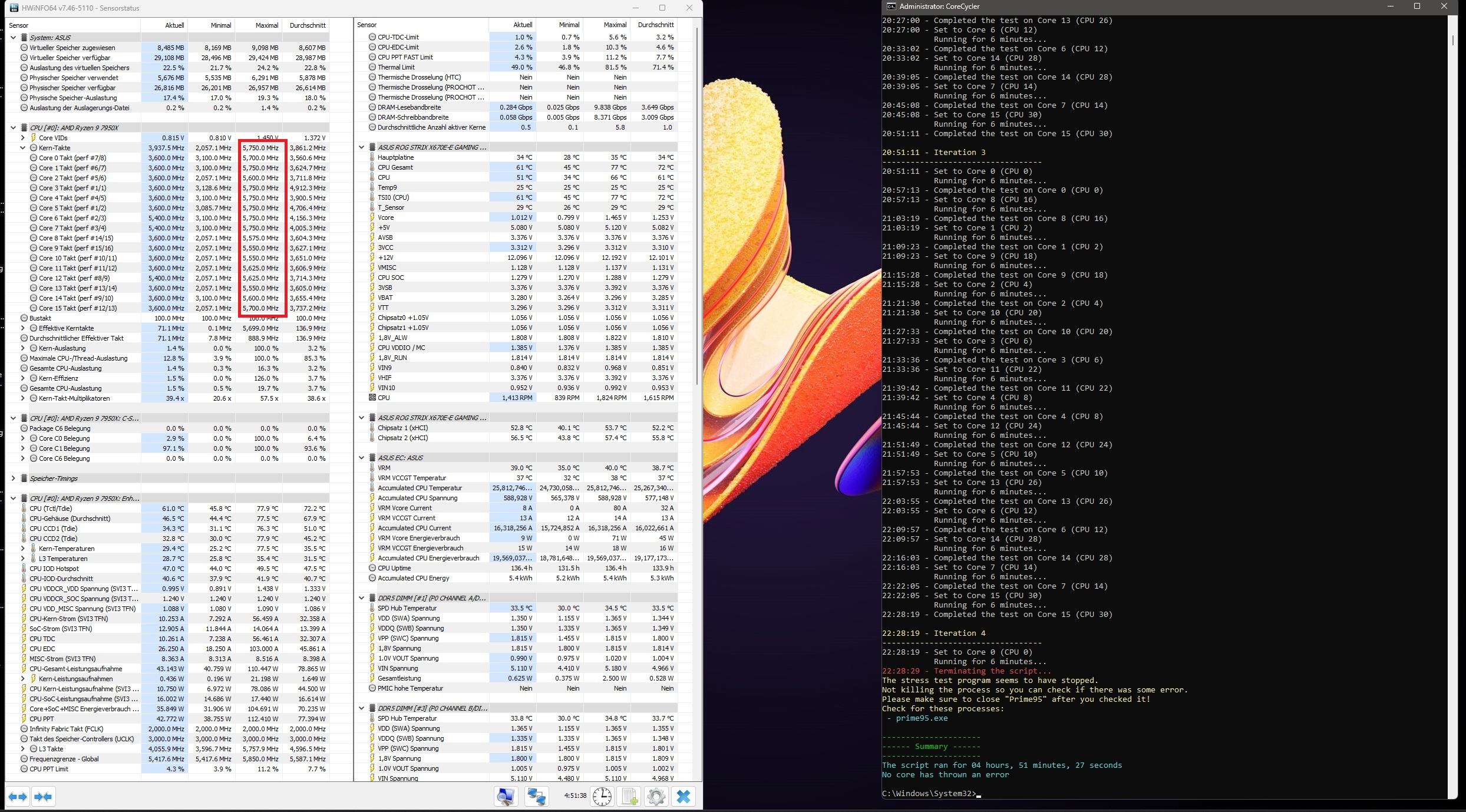The height and width of the screenshot is (812, 1466).
Task: Open sensor settings gear icon
Action: (x=656, y=797)
